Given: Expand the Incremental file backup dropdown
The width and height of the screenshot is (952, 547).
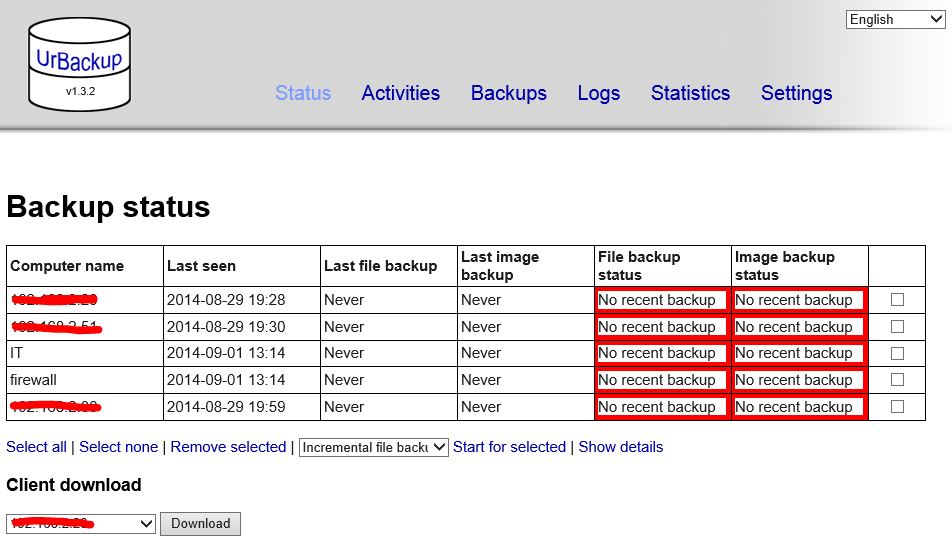Looking at the screenshot, I should tap(373, 447).
